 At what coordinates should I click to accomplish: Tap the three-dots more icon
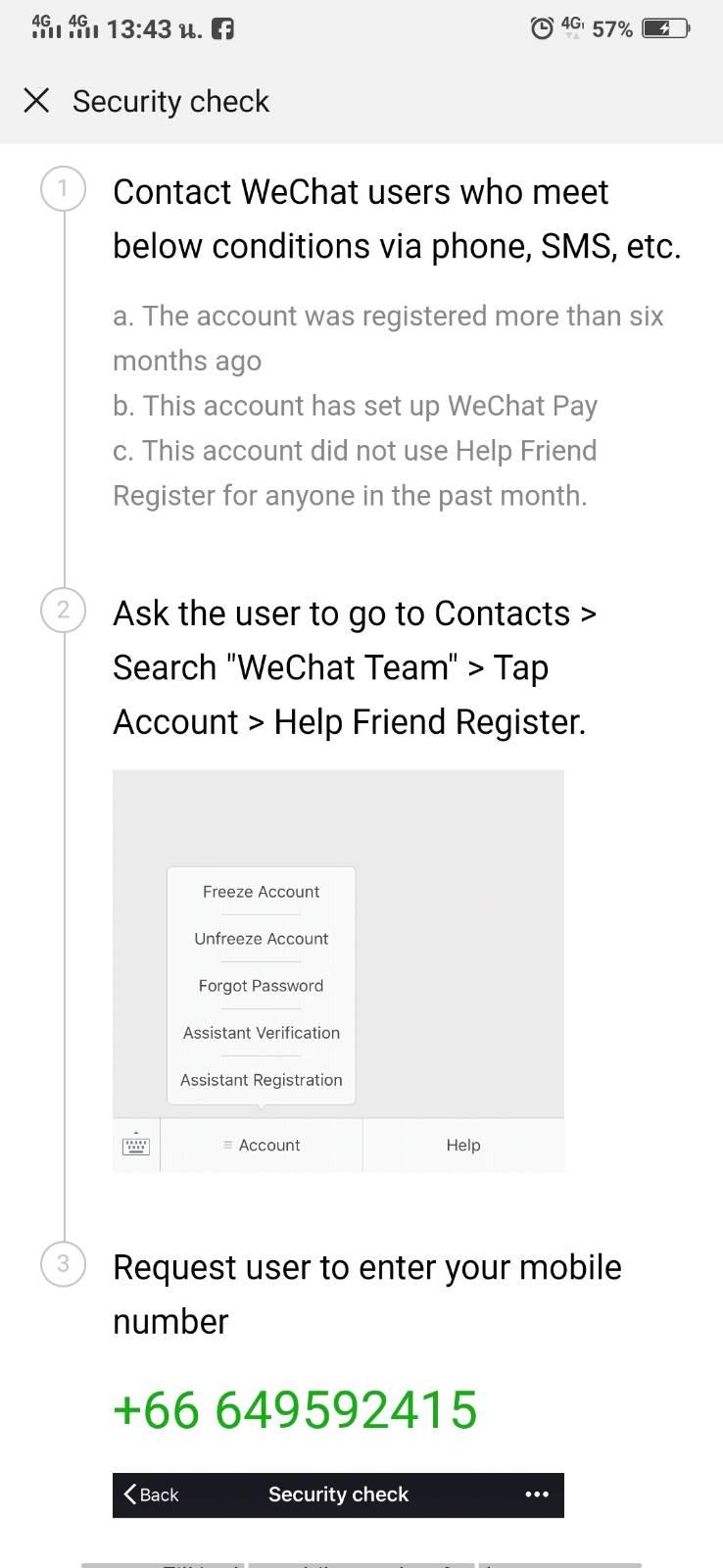coord(536,1494)
